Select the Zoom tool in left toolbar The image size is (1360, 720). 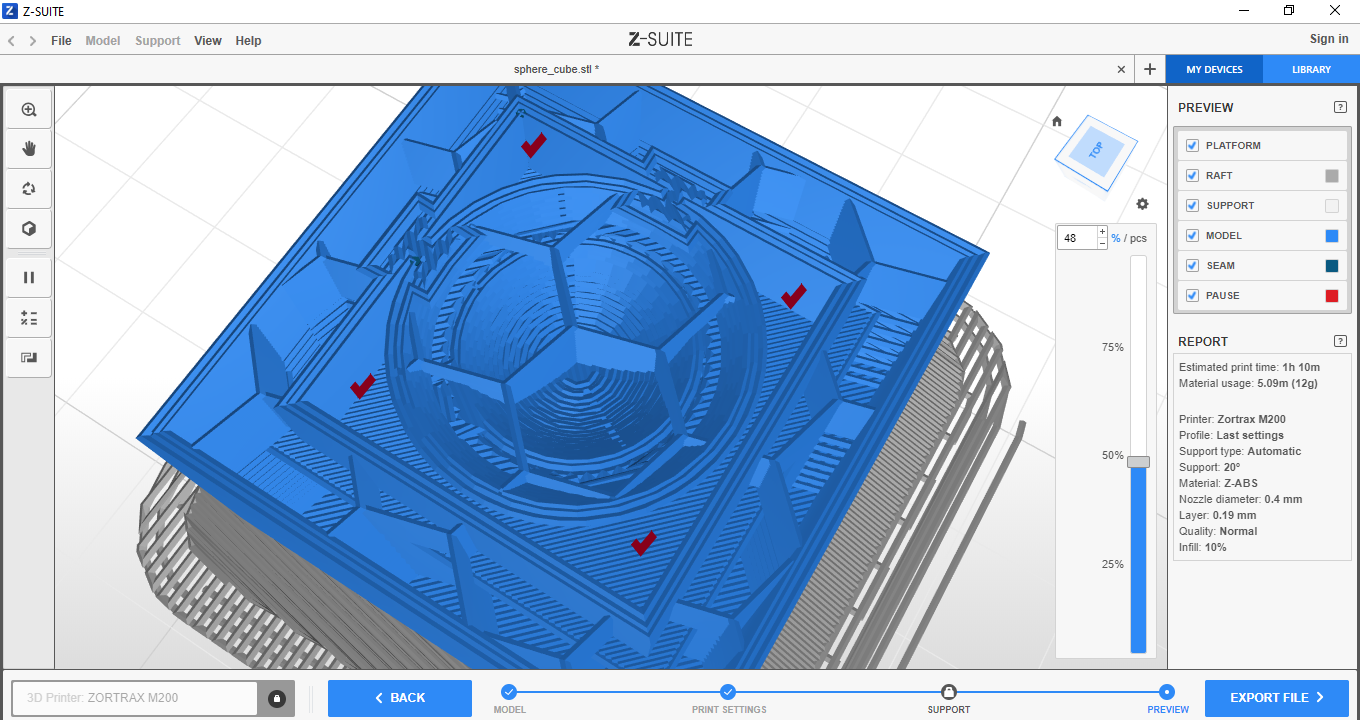29,110
